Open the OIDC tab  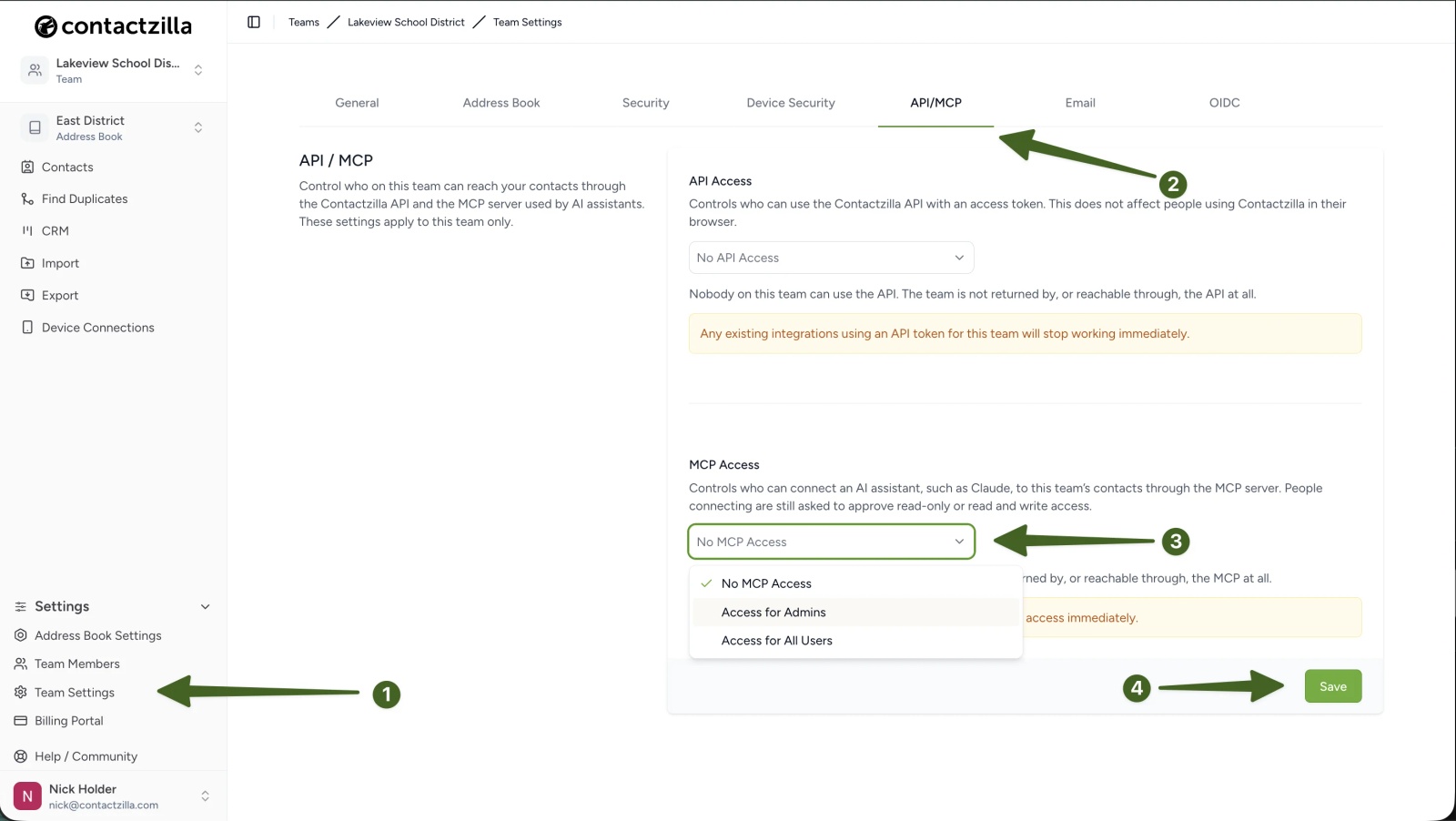1225,103
